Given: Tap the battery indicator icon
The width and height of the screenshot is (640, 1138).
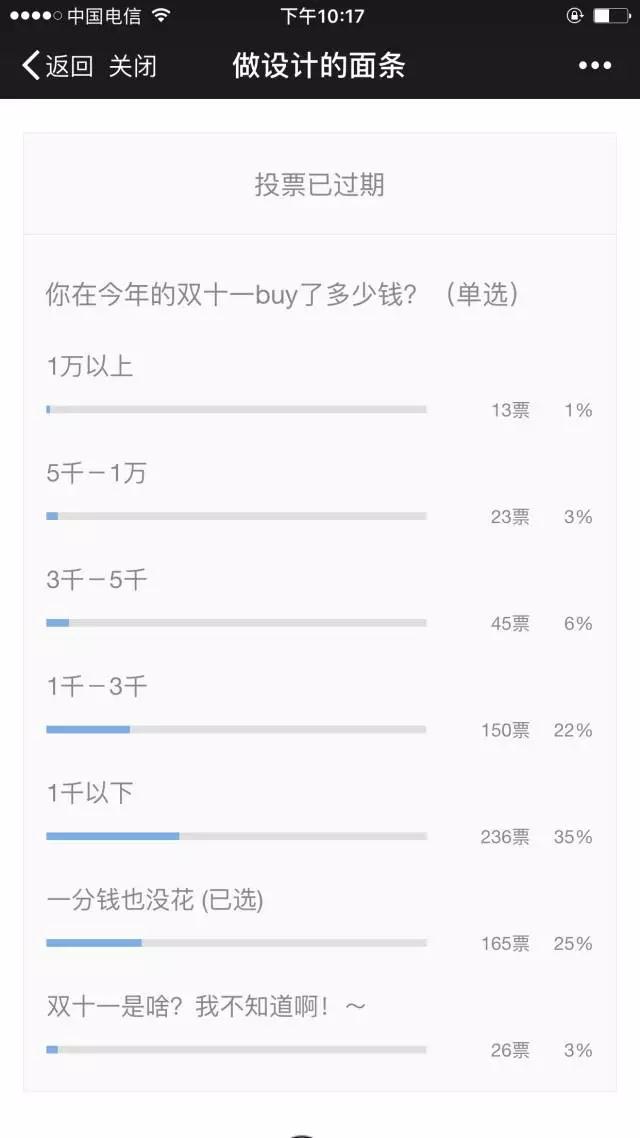Looking at the screenshot, I should pos(610,16).
